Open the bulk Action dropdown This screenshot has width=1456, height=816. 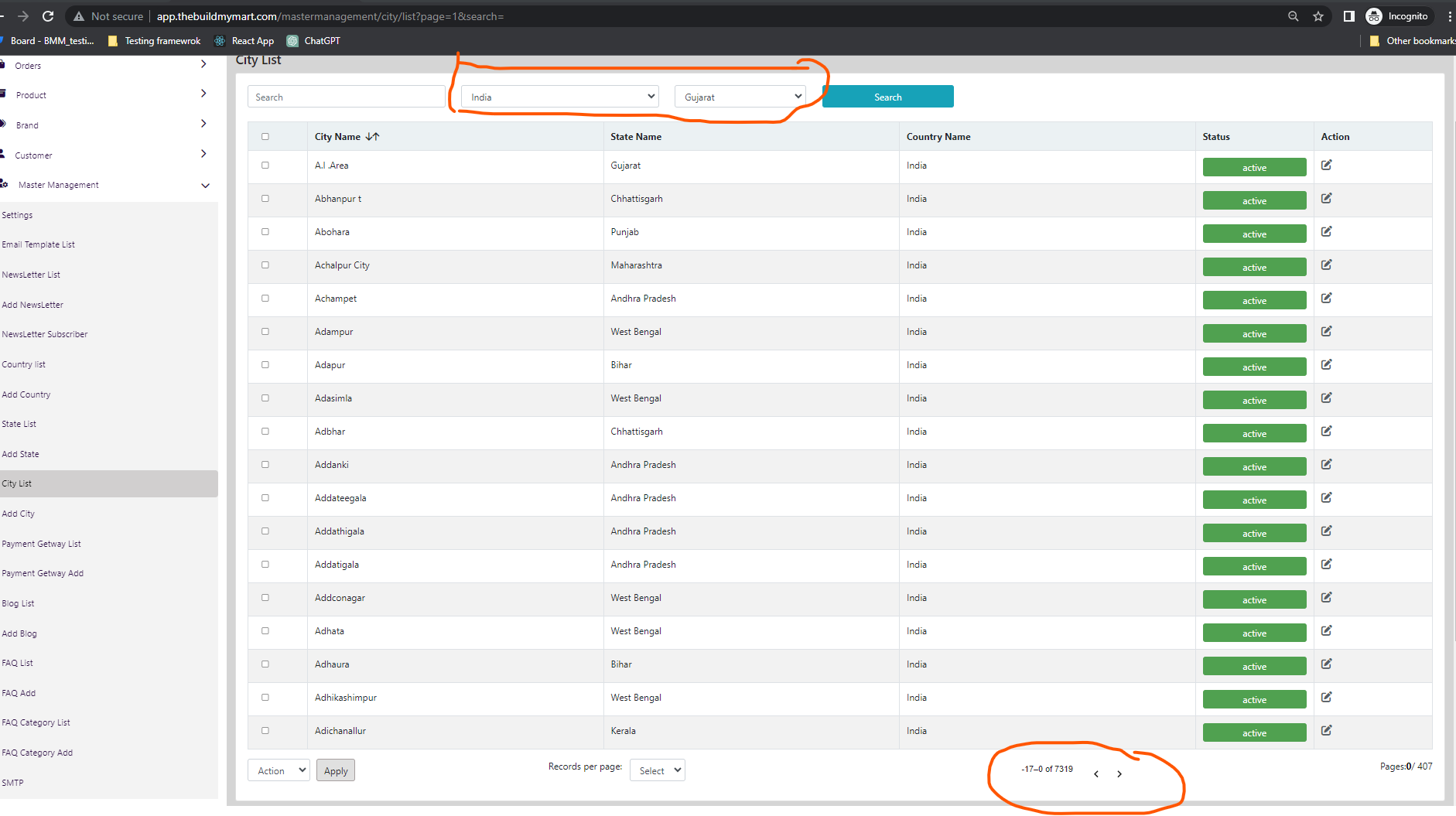tap(279, 770)
